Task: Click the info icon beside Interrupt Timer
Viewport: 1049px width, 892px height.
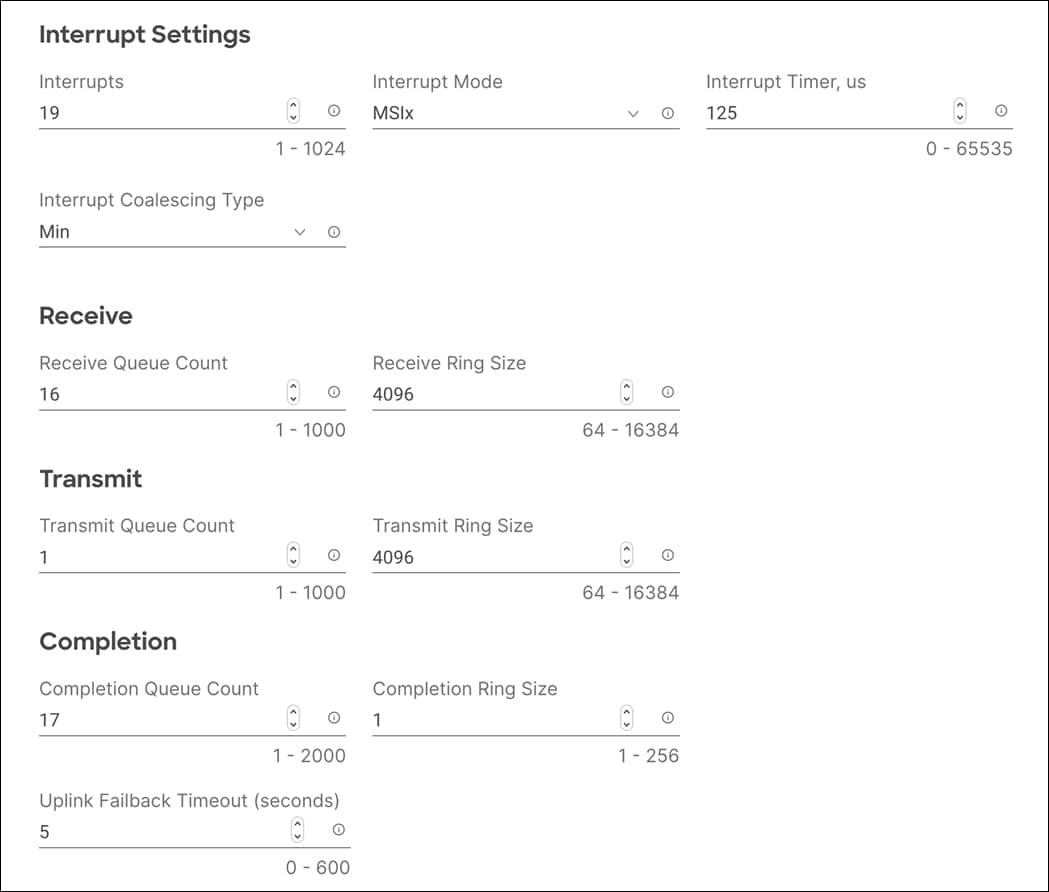Action: (x=1000, y=112)
